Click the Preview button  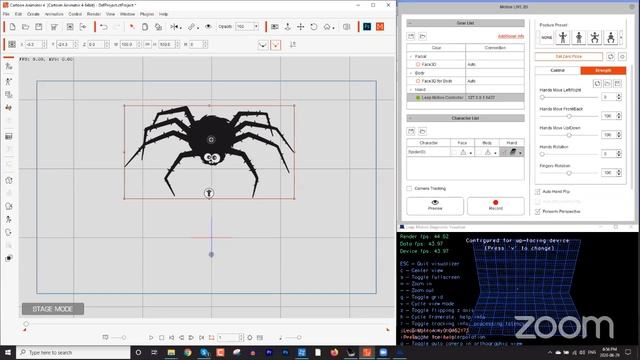435,205
